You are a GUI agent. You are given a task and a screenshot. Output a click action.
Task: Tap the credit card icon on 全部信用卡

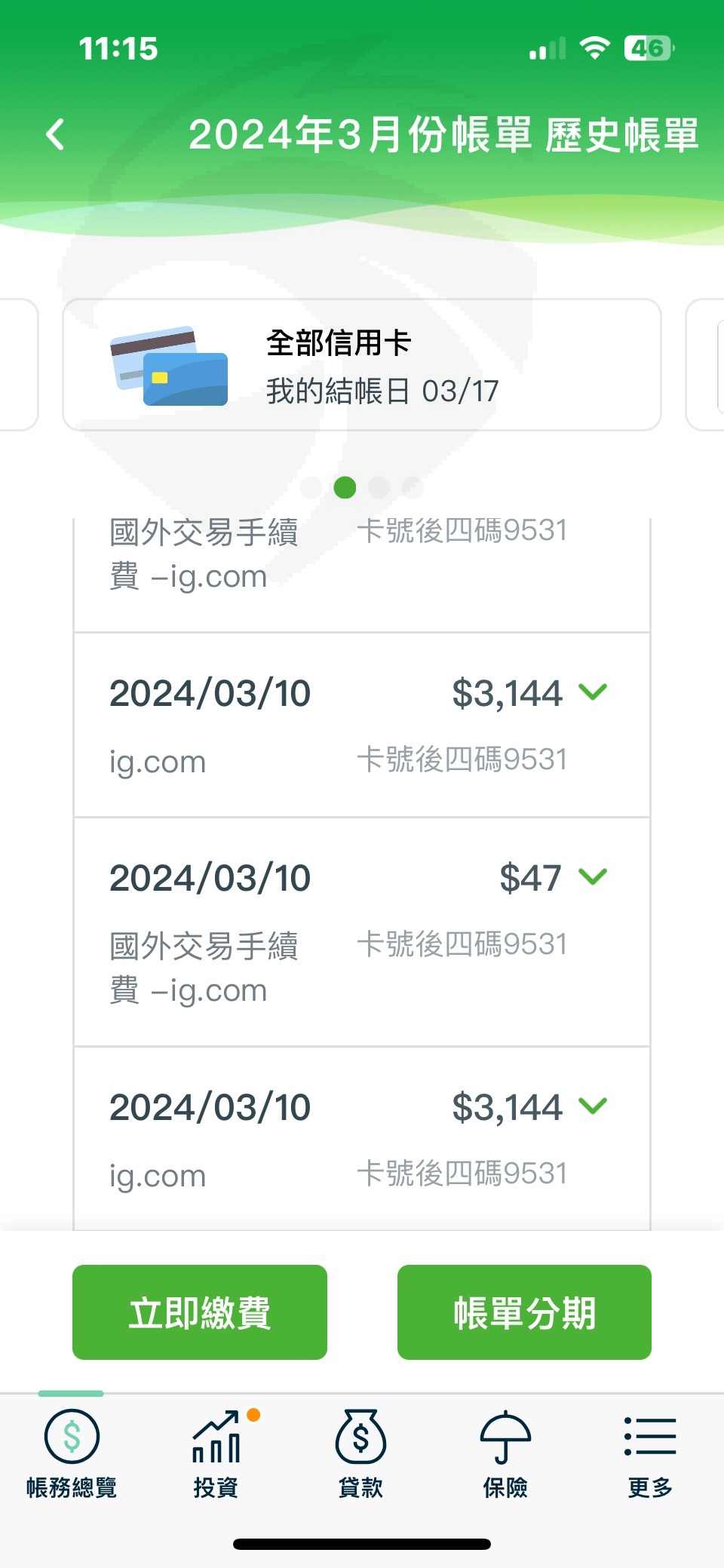pos(169,366)
